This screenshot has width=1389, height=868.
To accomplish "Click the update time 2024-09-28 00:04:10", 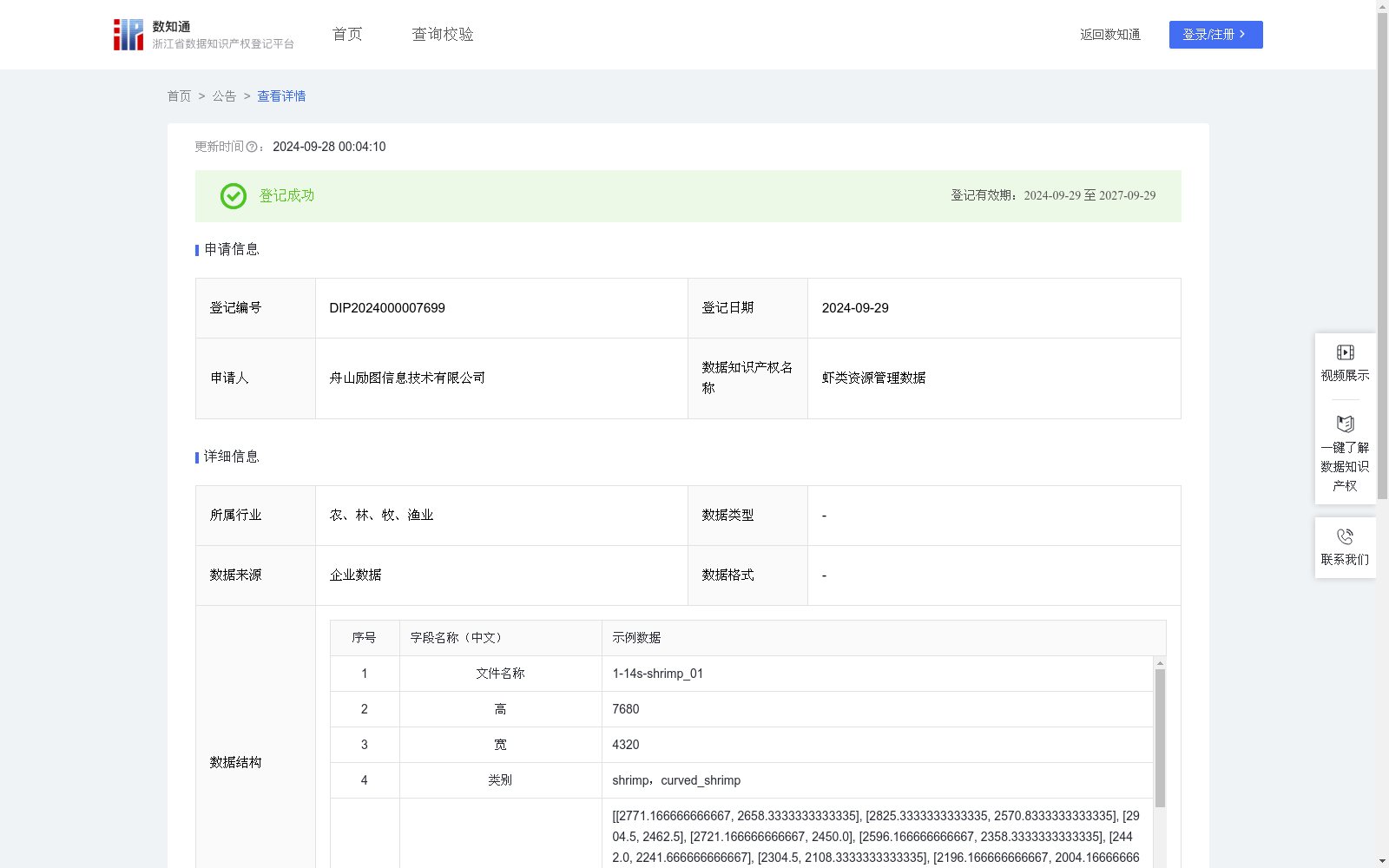I will click(329, 148).
